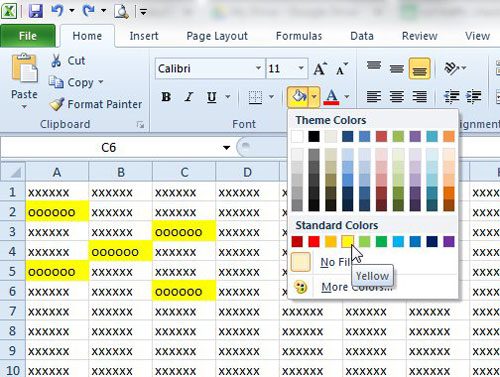Expand the Borders dropdown arrow
500x377 pixels.
pyautogui.click(x=271, y=97)
